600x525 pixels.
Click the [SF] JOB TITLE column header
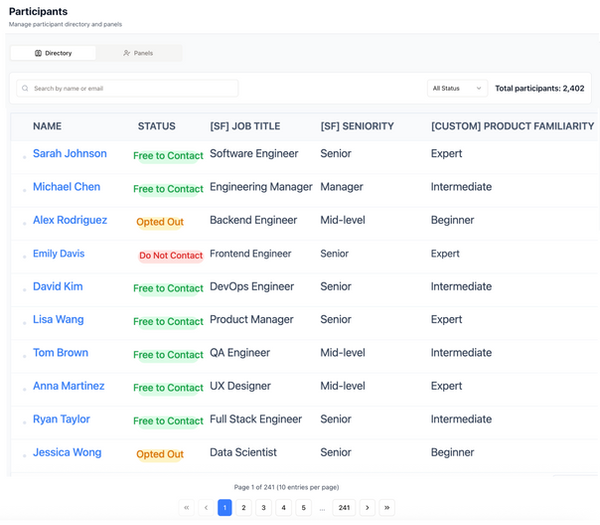tap(245, 126)
